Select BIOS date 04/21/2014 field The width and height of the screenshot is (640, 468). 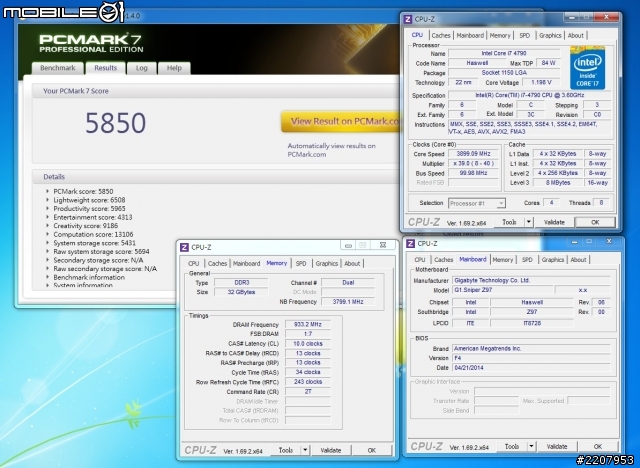[531, 368]
